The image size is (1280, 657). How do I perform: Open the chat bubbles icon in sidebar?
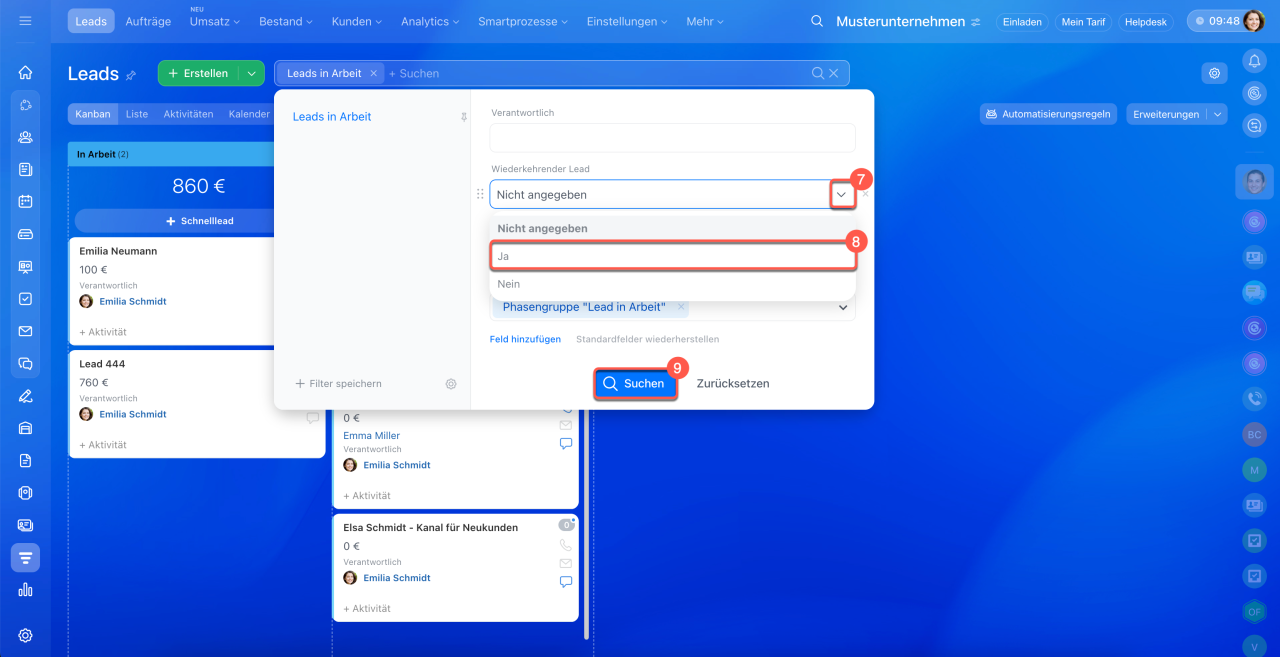[25, 363]
